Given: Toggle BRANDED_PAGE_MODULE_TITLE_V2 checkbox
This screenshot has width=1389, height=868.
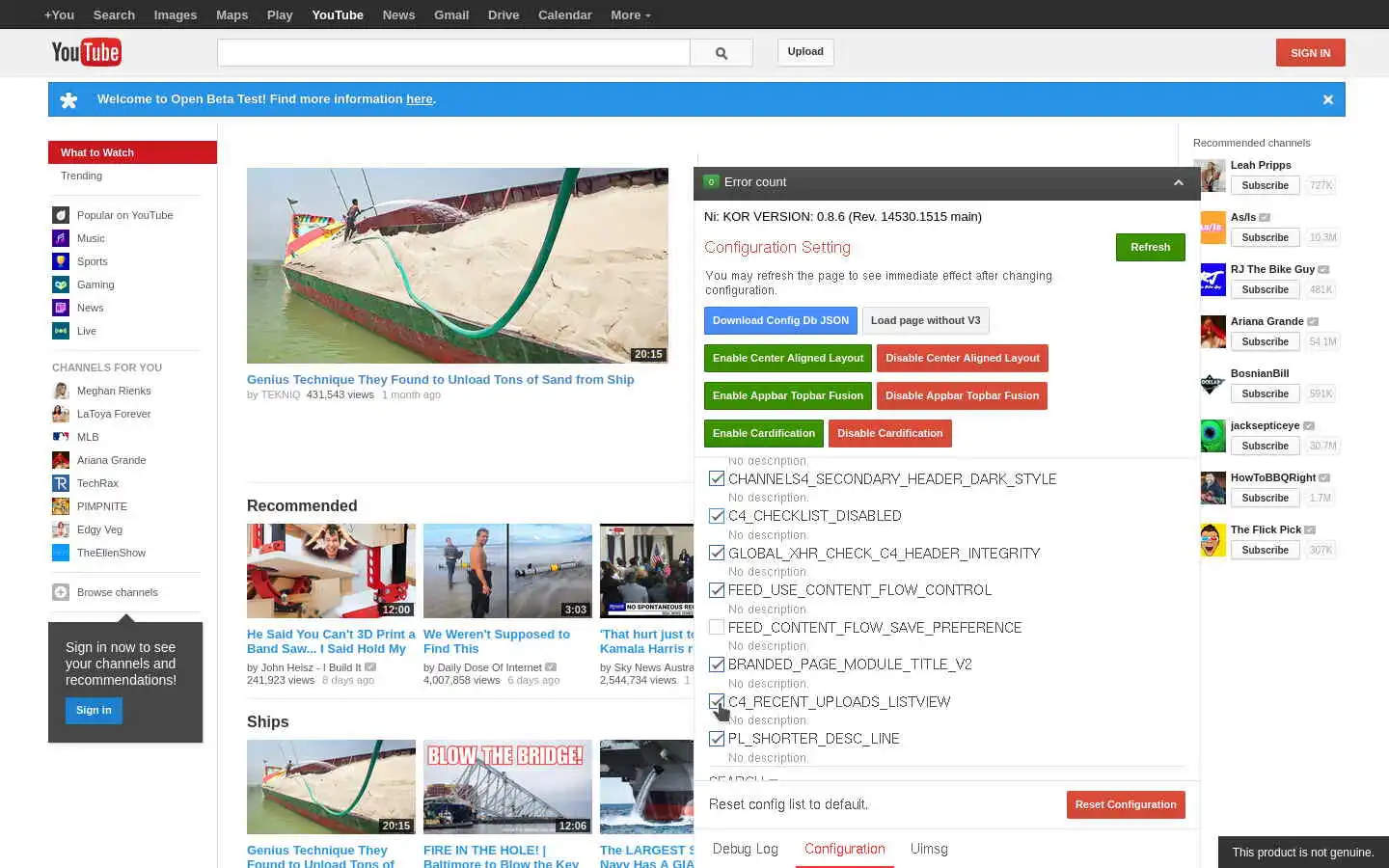Looking at the screenshot, I should click(x=717, y=665).
